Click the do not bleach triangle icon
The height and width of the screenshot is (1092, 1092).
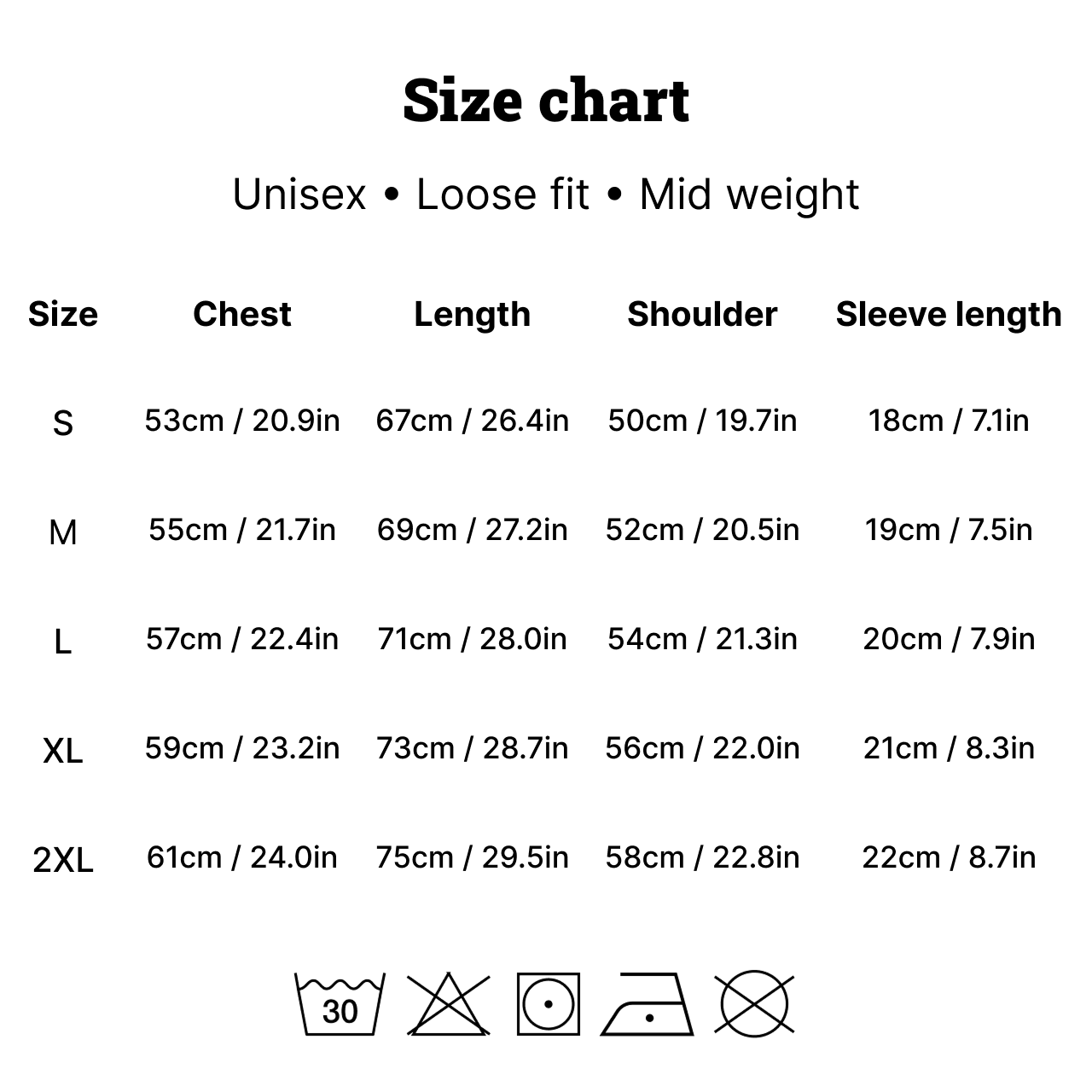tap(449, 1004)
